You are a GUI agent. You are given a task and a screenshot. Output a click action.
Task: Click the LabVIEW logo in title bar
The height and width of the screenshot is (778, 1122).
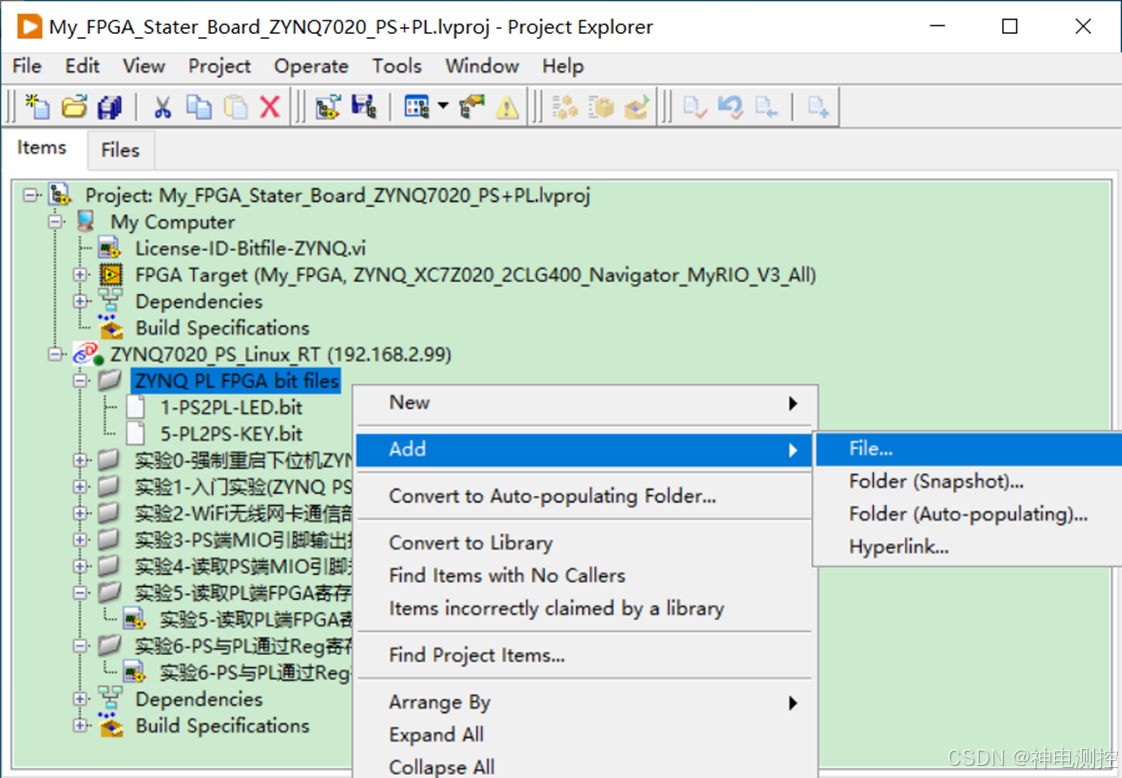29,27
